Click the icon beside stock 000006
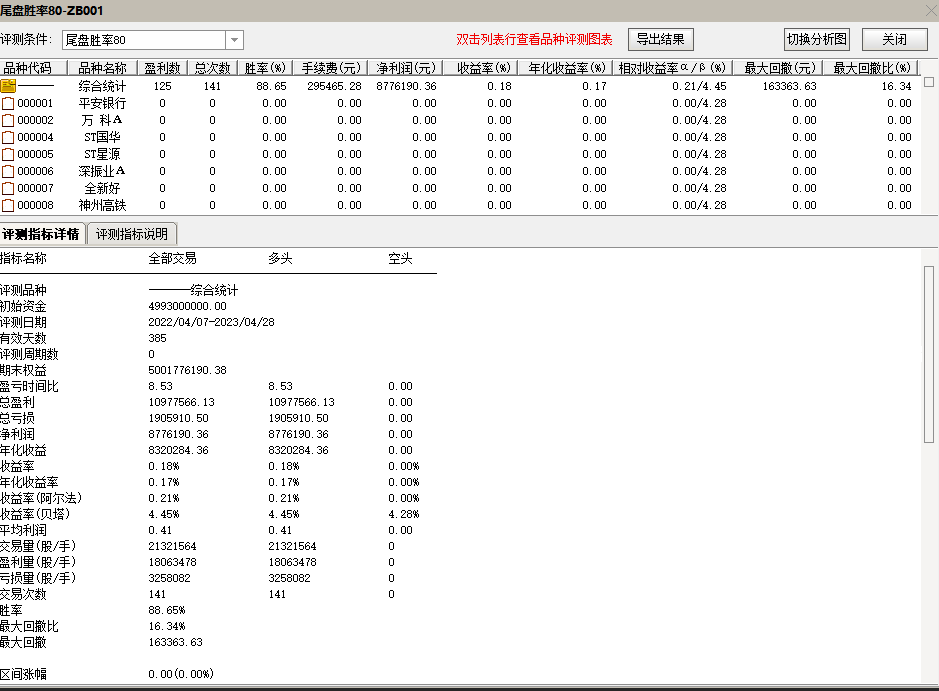 [8, 172]
